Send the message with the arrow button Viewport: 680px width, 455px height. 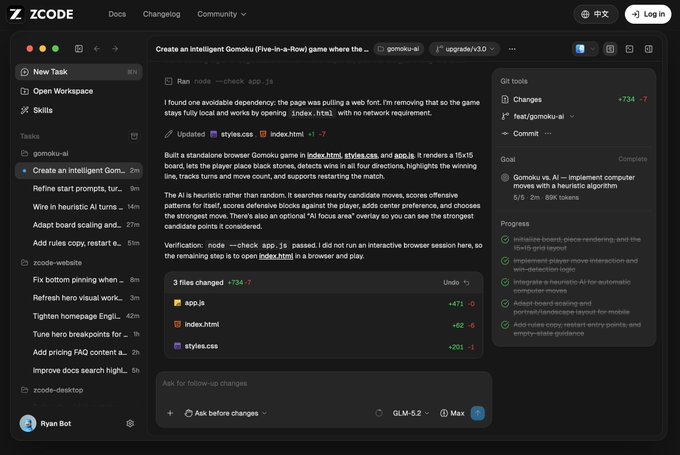click(x=477, y=413)
